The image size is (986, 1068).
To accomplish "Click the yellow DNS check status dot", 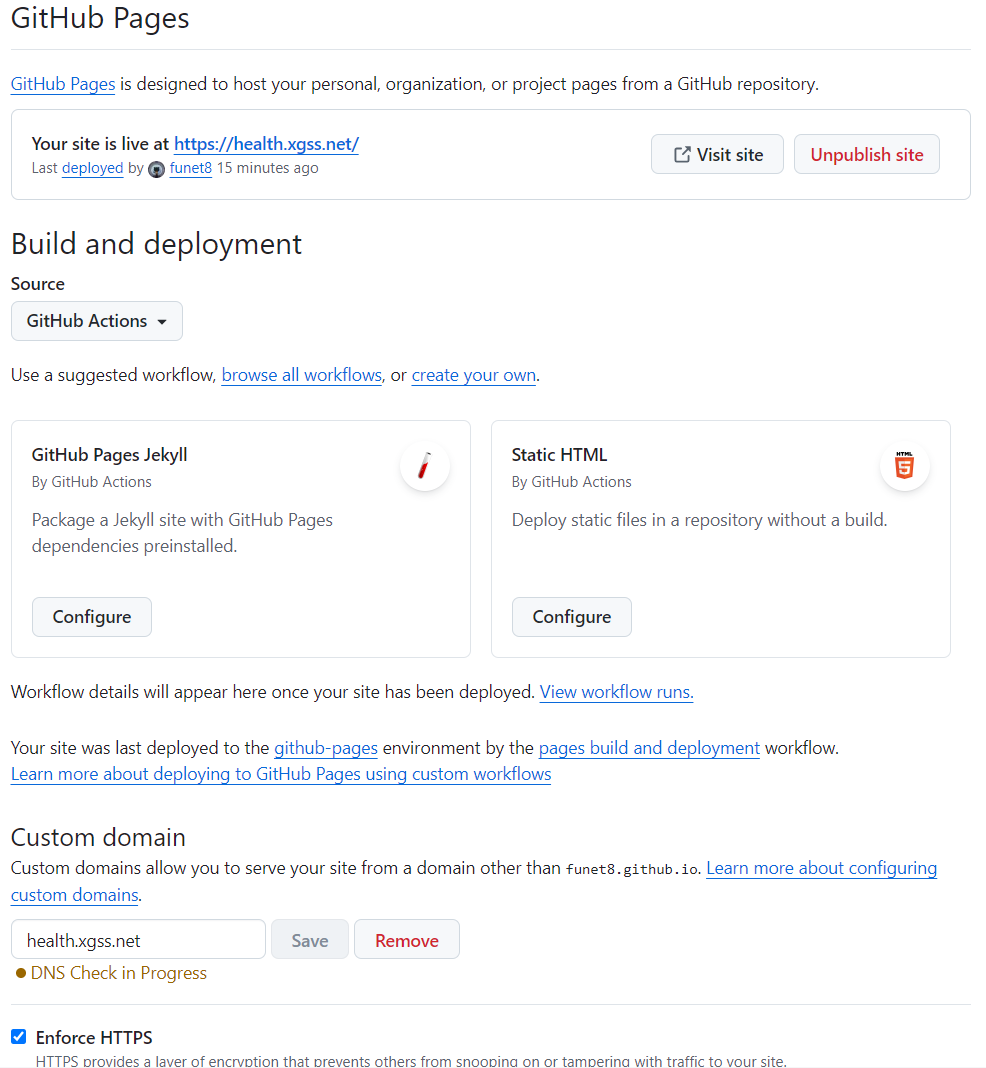I will [21, 973].
